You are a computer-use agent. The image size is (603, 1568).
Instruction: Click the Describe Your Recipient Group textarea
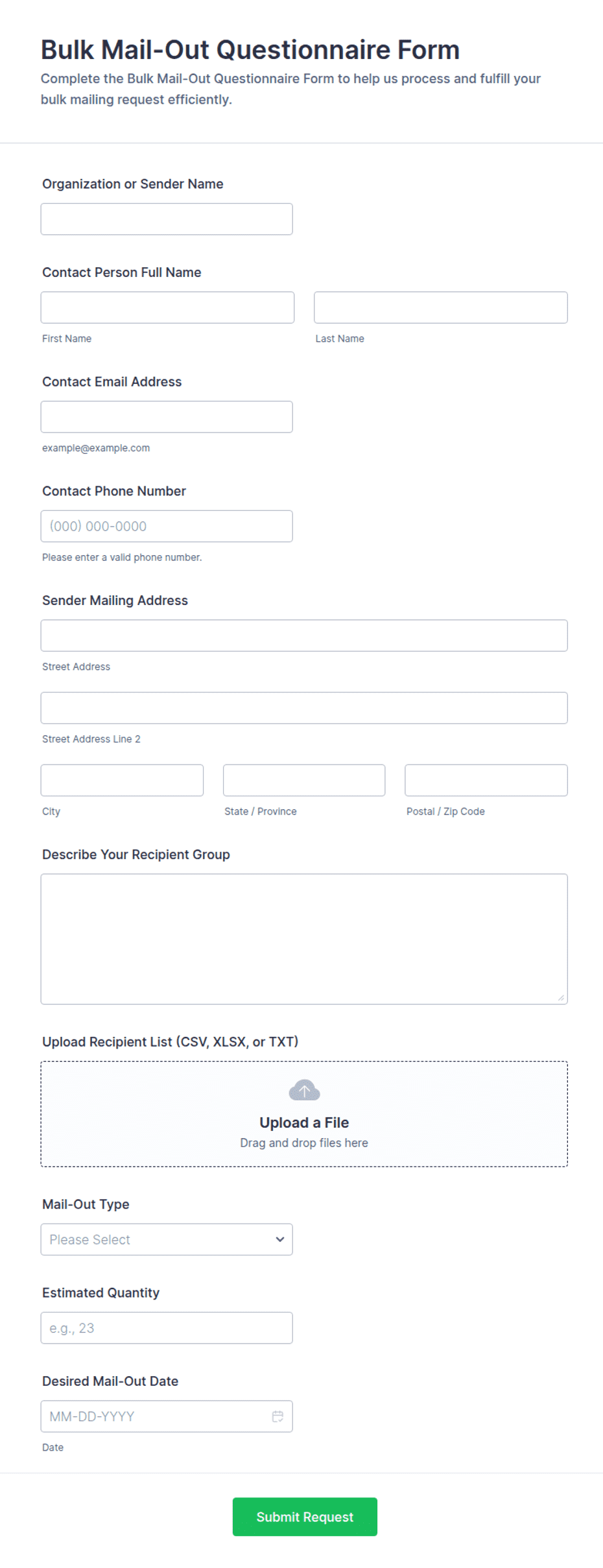tap(304, 939)
